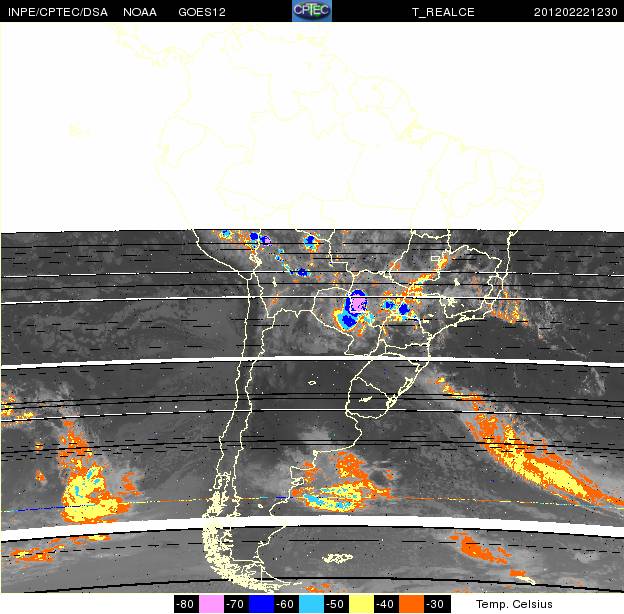Image resolution: width=624 pixels, height=614 pixels.
Task: Select the dark blue -70 to -60 swatch
Action: click(261, 604)
